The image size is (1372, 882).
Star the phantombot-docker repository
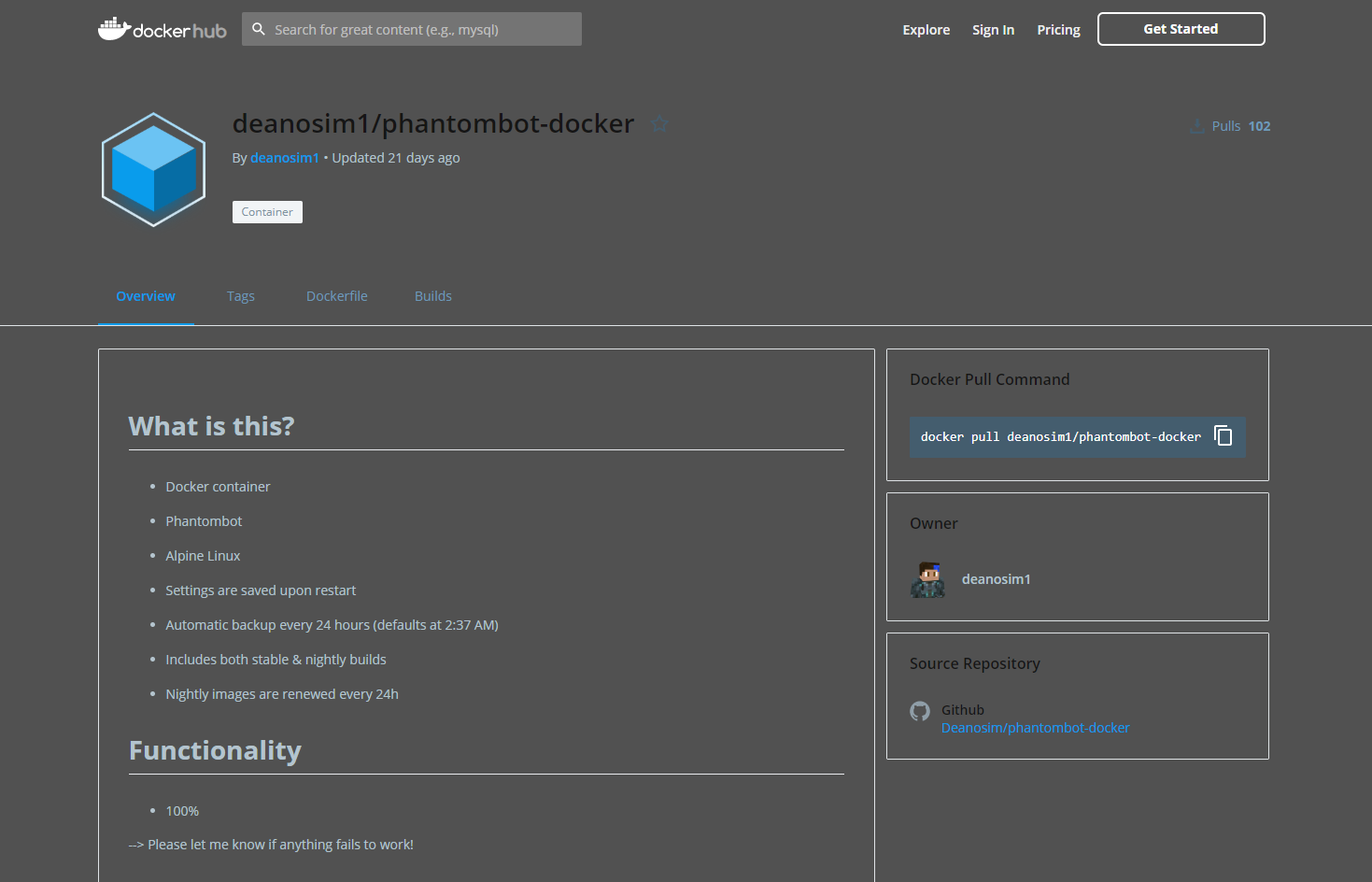click(x=660, y=123)
